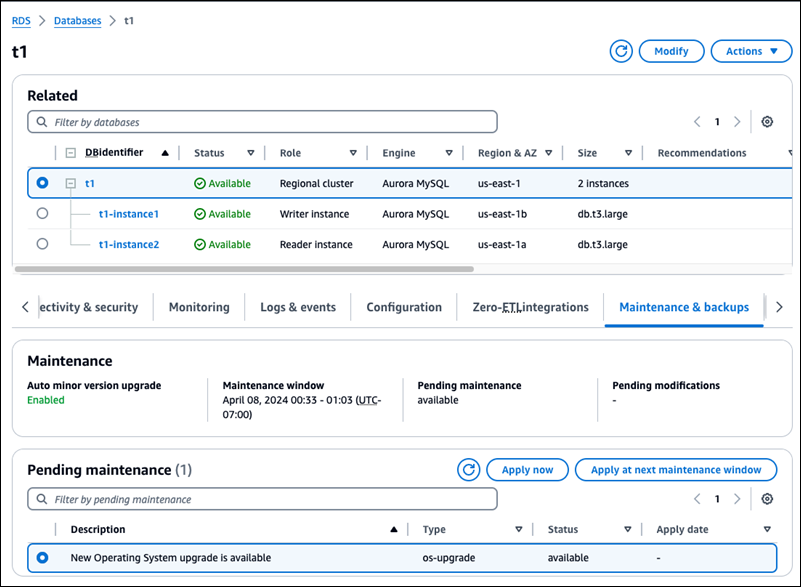Open the Related table preferences gear
The width and height of the screenshot is (801, 587).
click(x=767, y=121)
